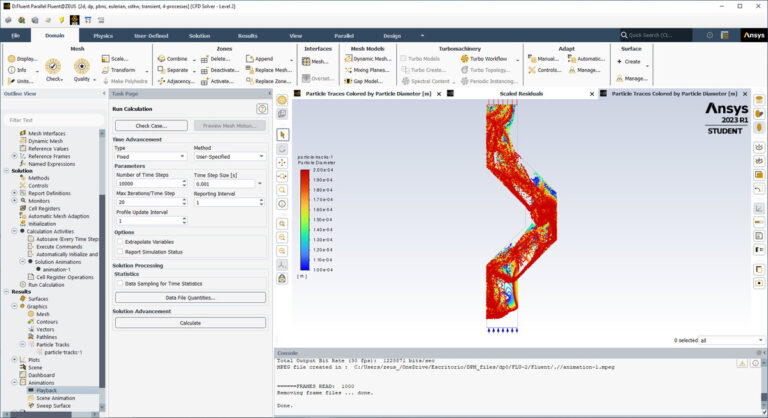Screen dimensions: 768x418
Task: Click the outline view vertical scrollbar
Action: [102, 270]
